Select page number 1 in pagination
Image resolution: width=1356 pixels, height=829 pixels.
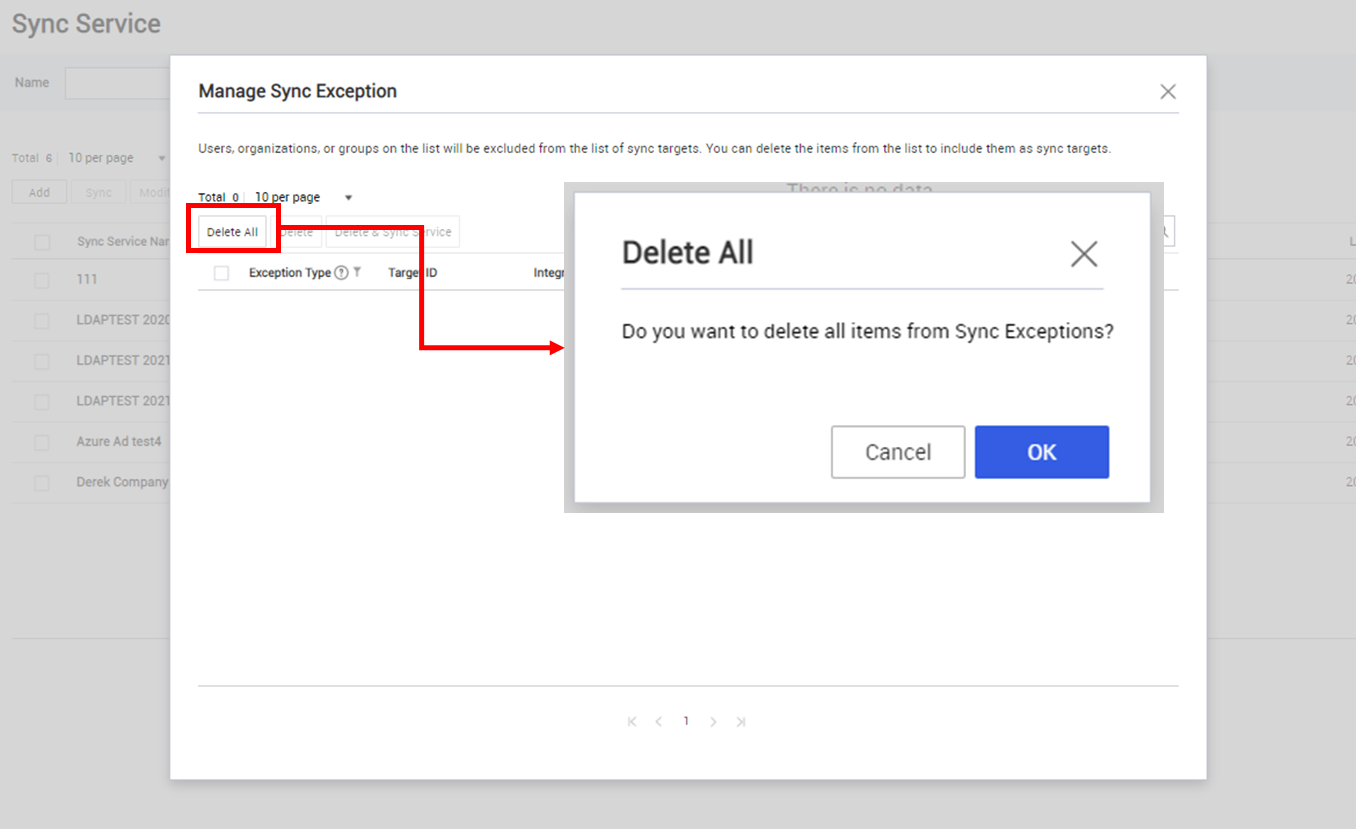point(686,721)
